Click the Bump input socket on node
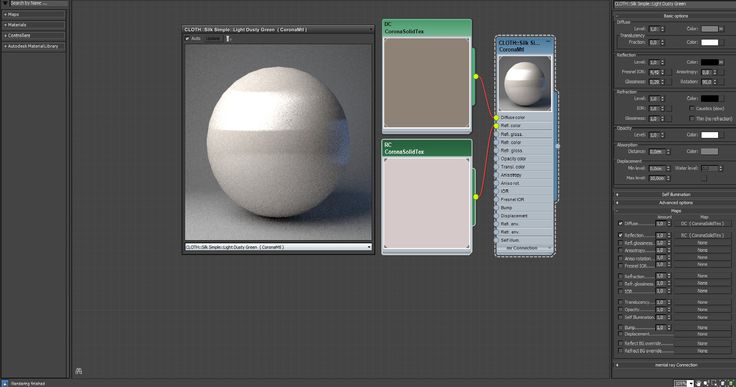 [x=497, y=208]
